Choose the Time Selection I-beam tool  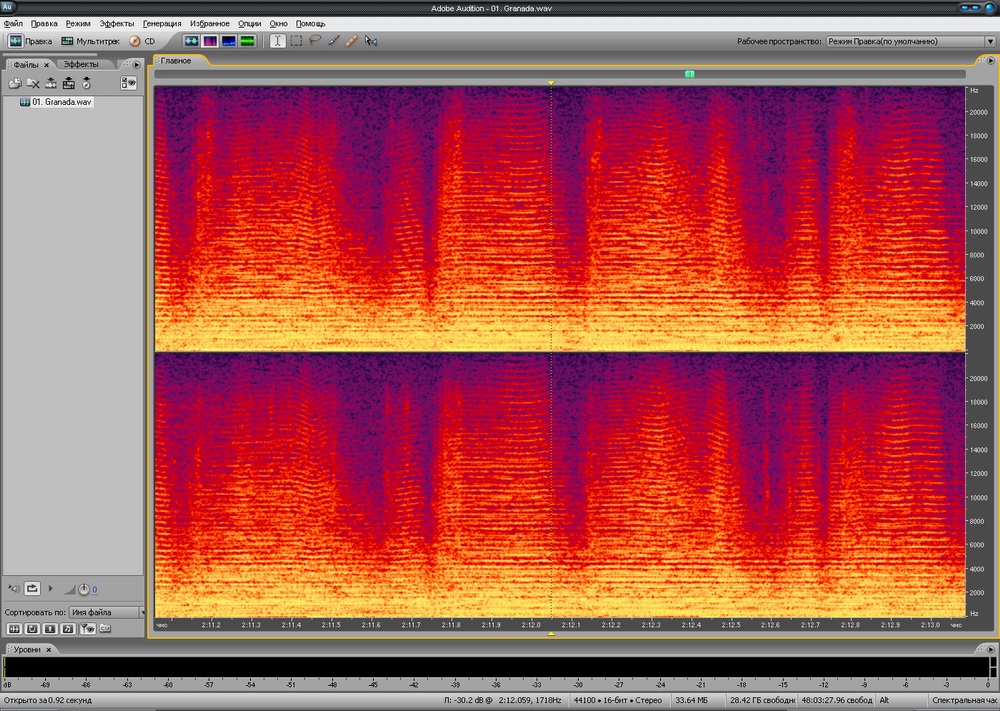tap(277, 41)
